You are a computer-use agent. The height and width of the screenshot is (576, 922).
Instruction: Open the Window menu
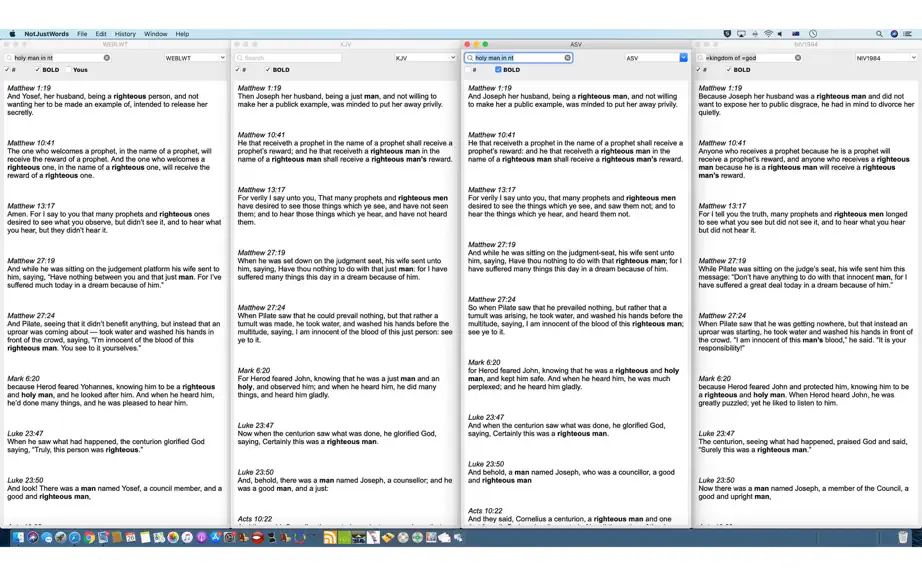pyautogui.click(x=156, y=34)
